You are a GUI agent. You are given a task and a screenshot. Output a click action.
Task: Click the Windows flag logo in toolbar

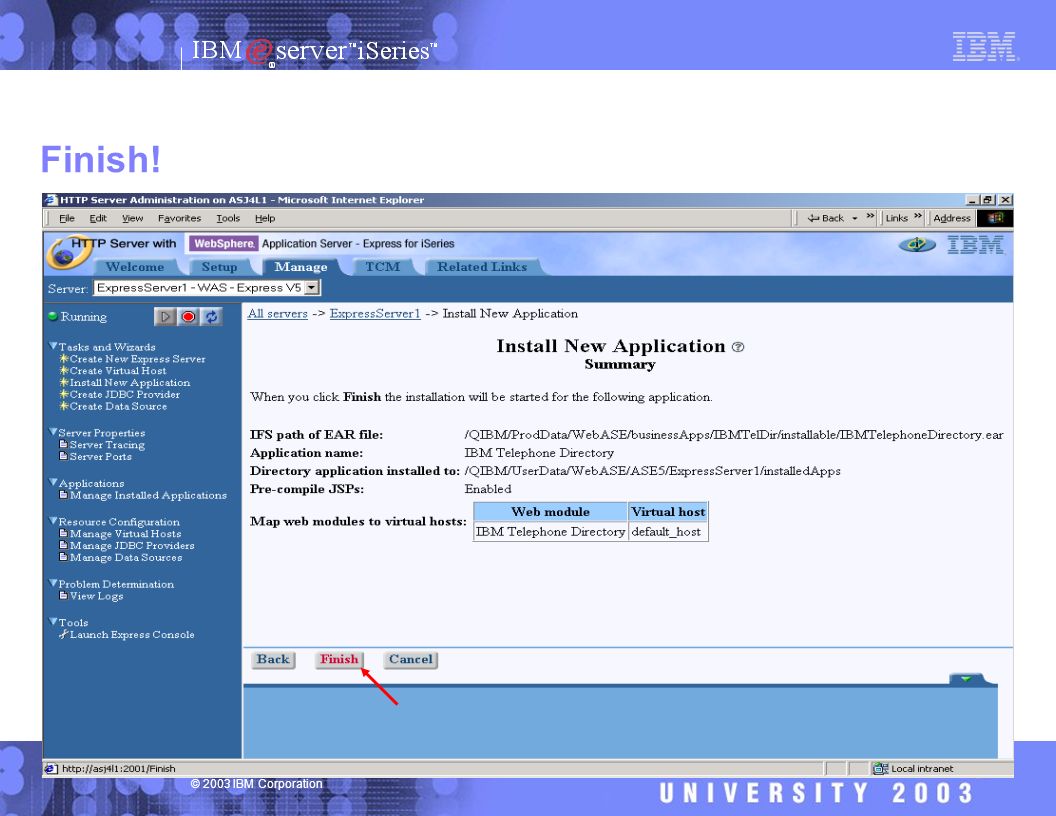[995, 218]
